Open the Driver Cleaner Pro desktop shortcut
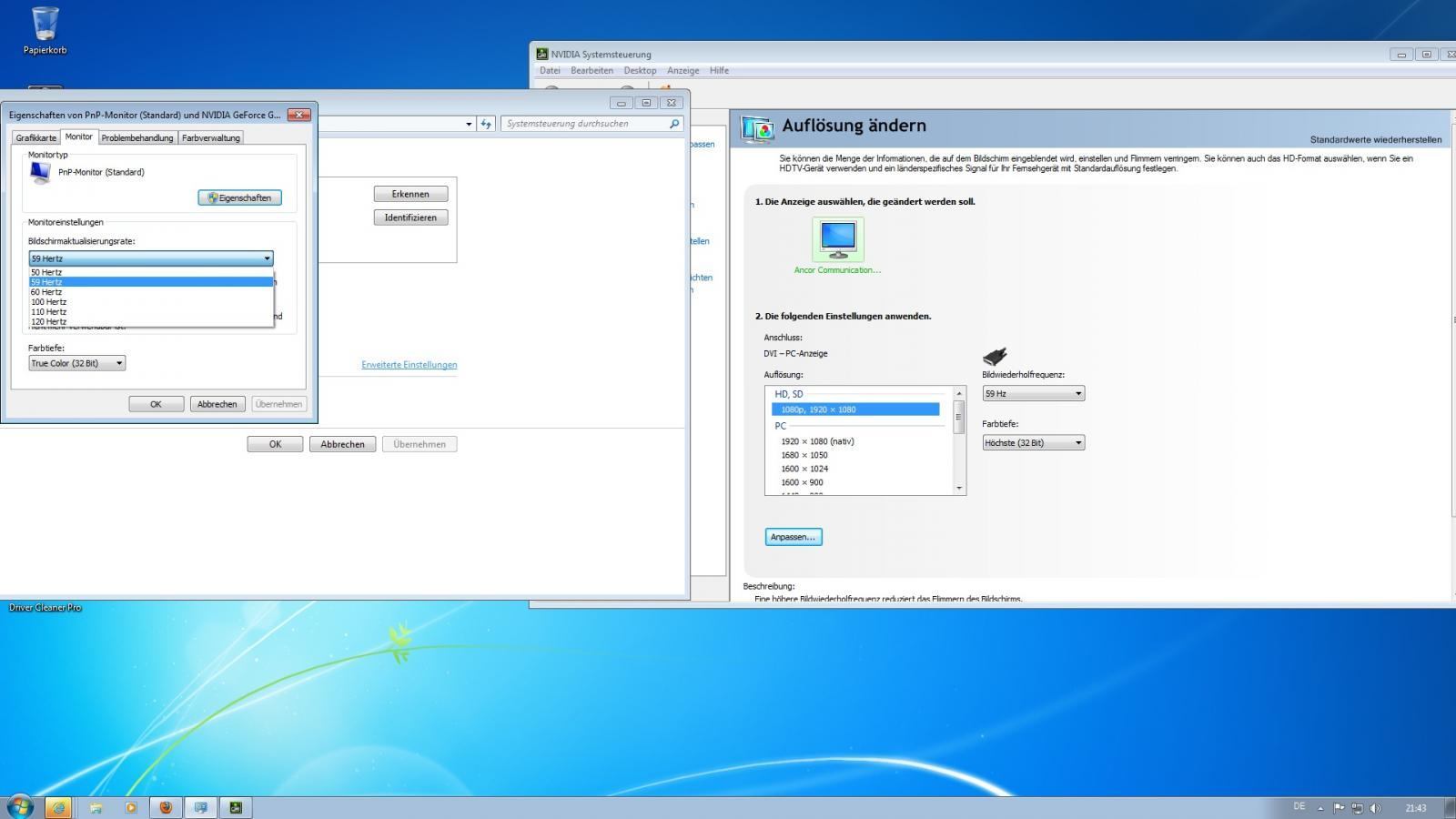This screenshot has height=819, width=1456. pos(45,608)
